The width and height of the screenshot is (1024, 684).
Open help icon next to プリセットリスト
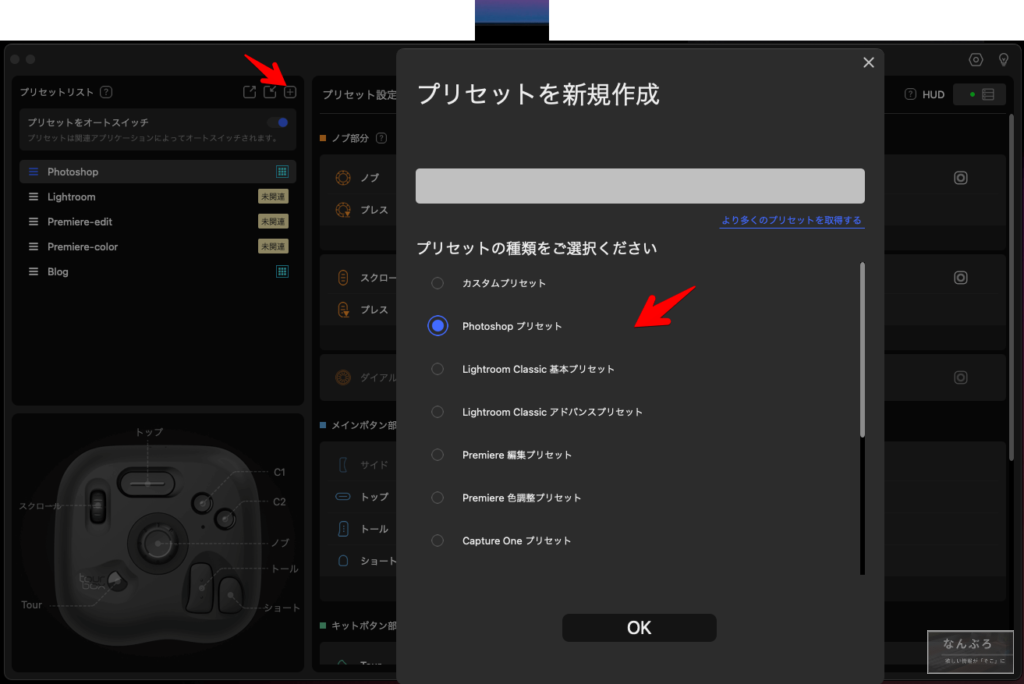pos(106,92)
